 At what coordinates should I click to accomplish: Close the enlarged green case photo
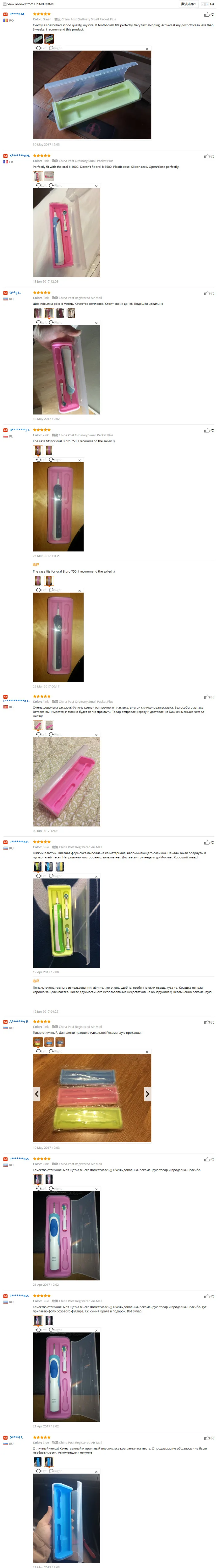[x=147, y=49]
